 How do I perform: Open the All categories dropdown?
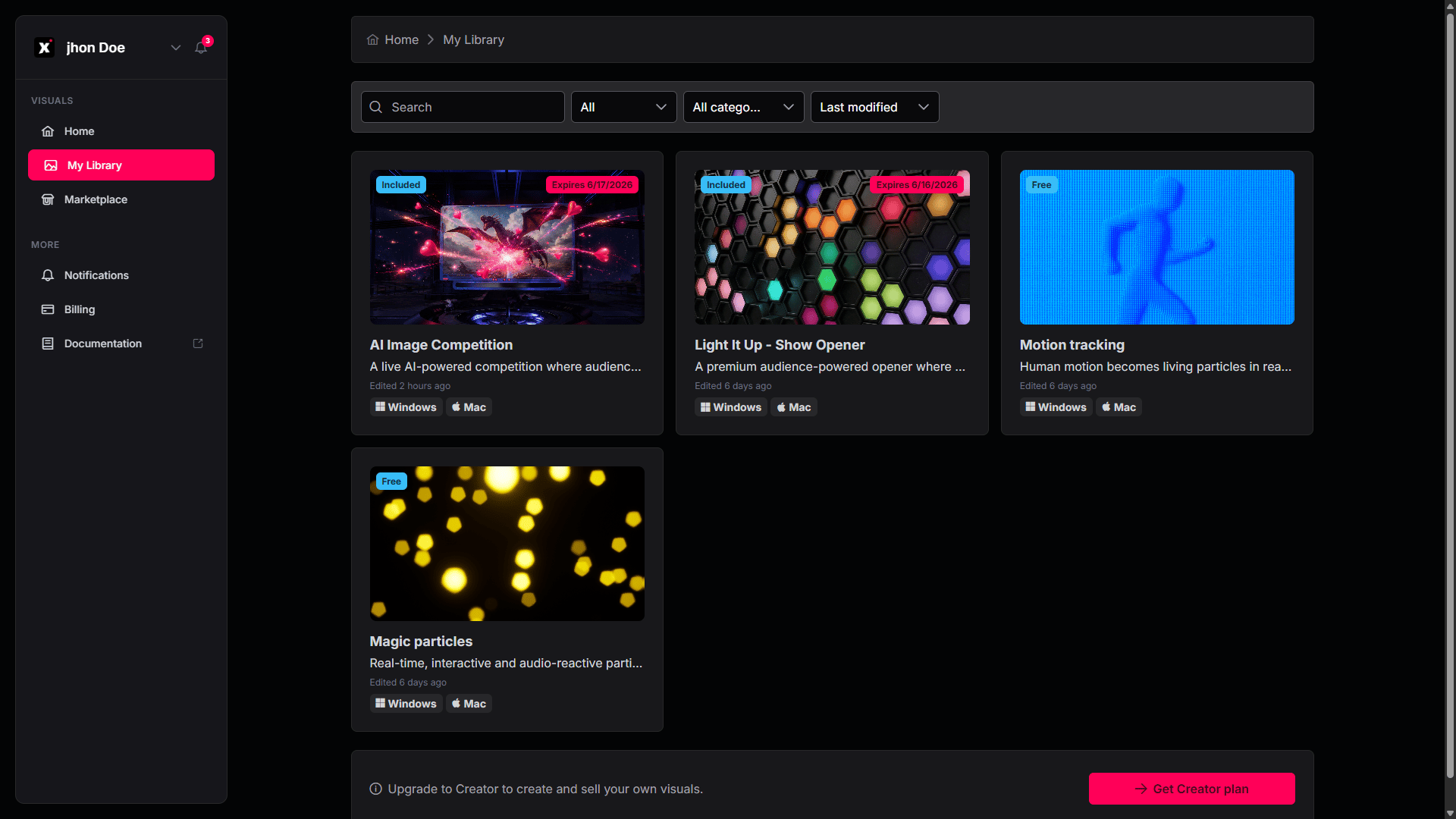coord(743,107)
